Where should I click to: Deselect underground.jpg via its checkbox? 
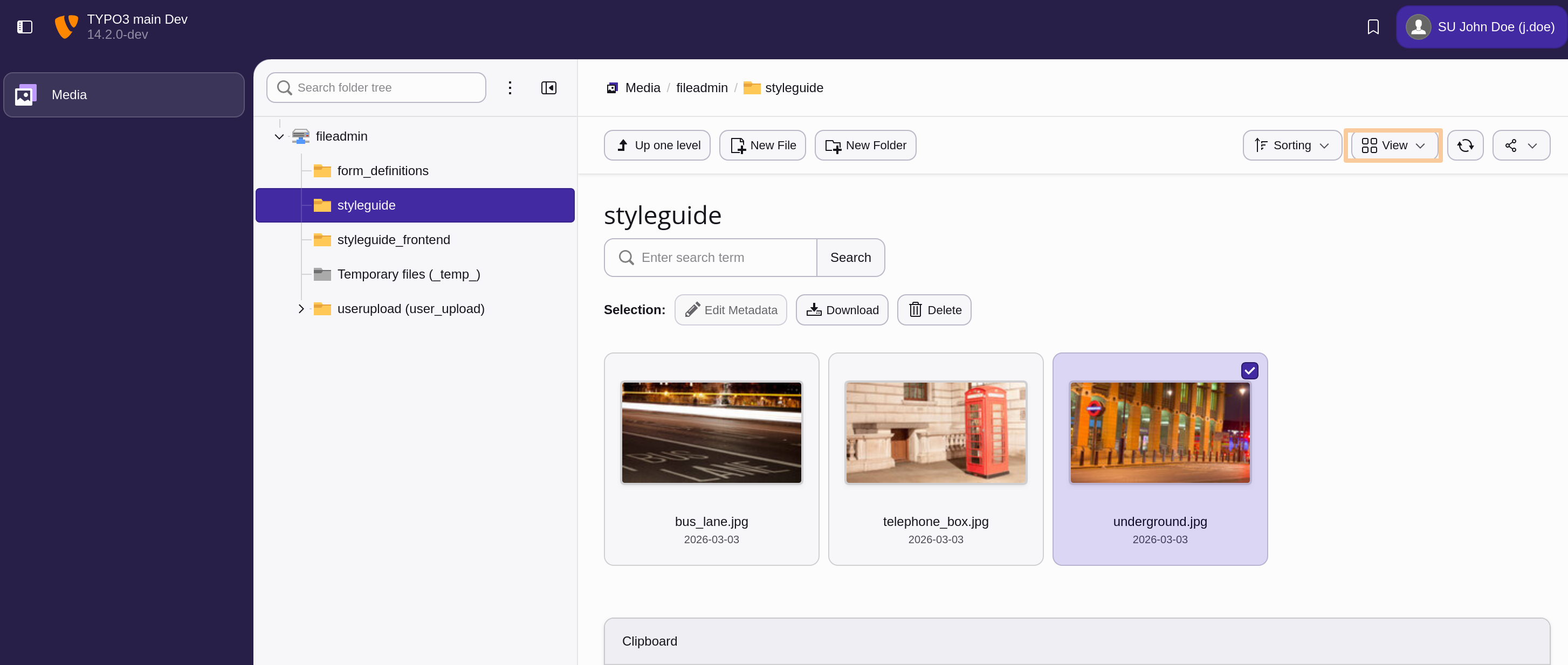pos(1250,370)
